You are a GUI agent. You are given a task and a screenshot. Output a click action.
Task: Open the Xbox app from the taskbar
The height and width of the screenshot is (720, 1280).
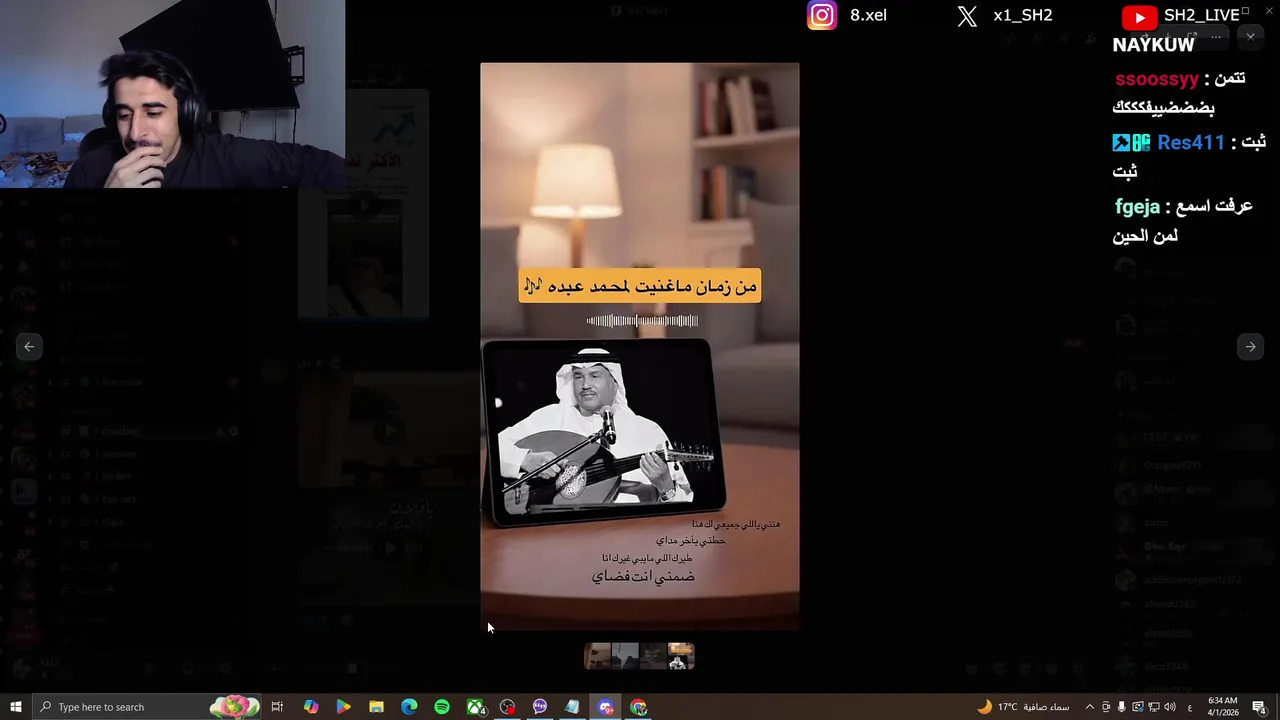tap(475, 707)
